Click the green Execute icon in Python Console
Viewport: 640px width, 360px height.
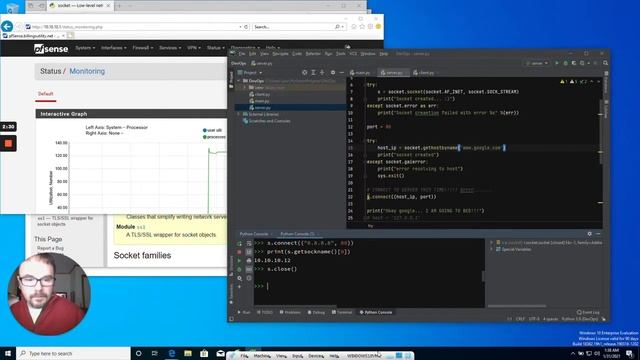(240, 260)
